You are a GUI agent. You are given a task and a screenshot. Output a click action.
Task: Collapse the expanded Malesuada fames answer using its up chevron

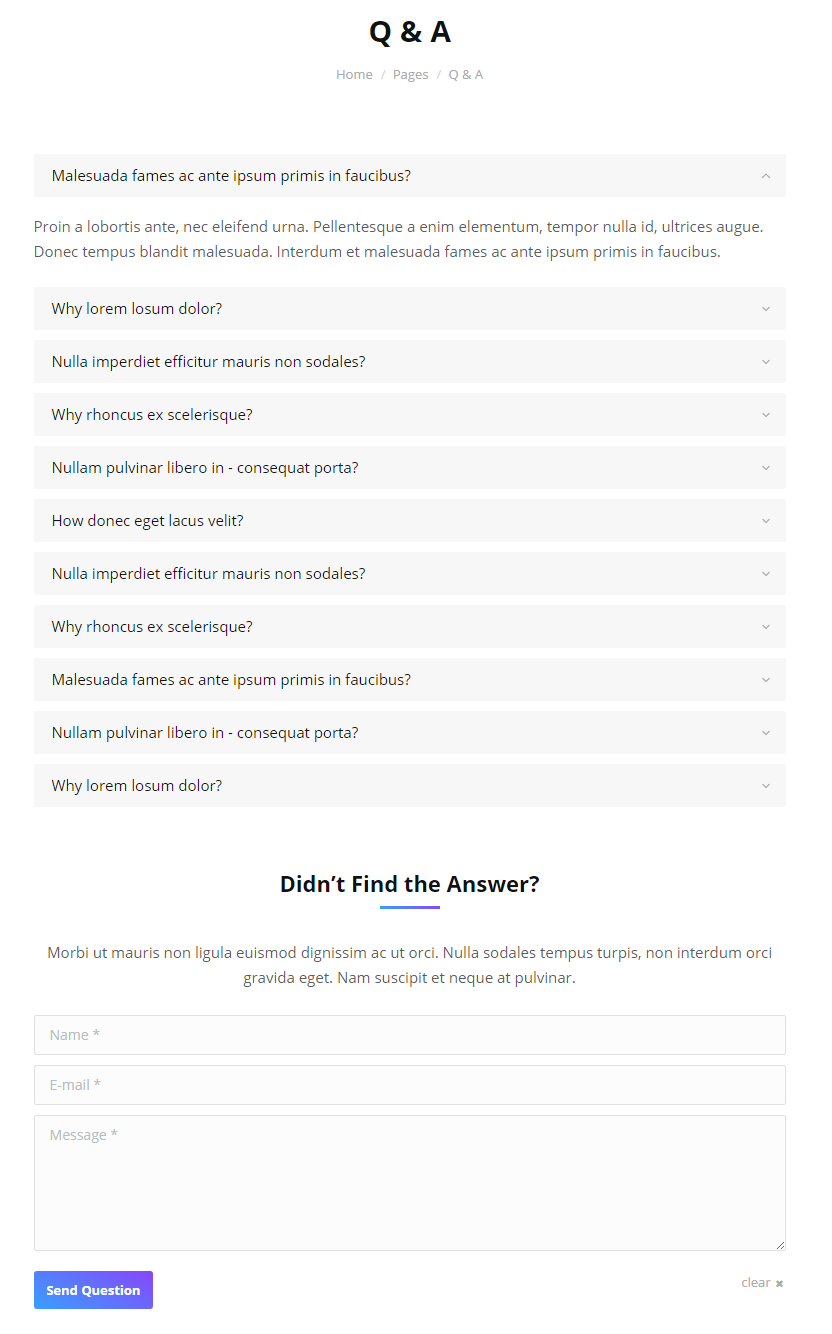(765, 176)
